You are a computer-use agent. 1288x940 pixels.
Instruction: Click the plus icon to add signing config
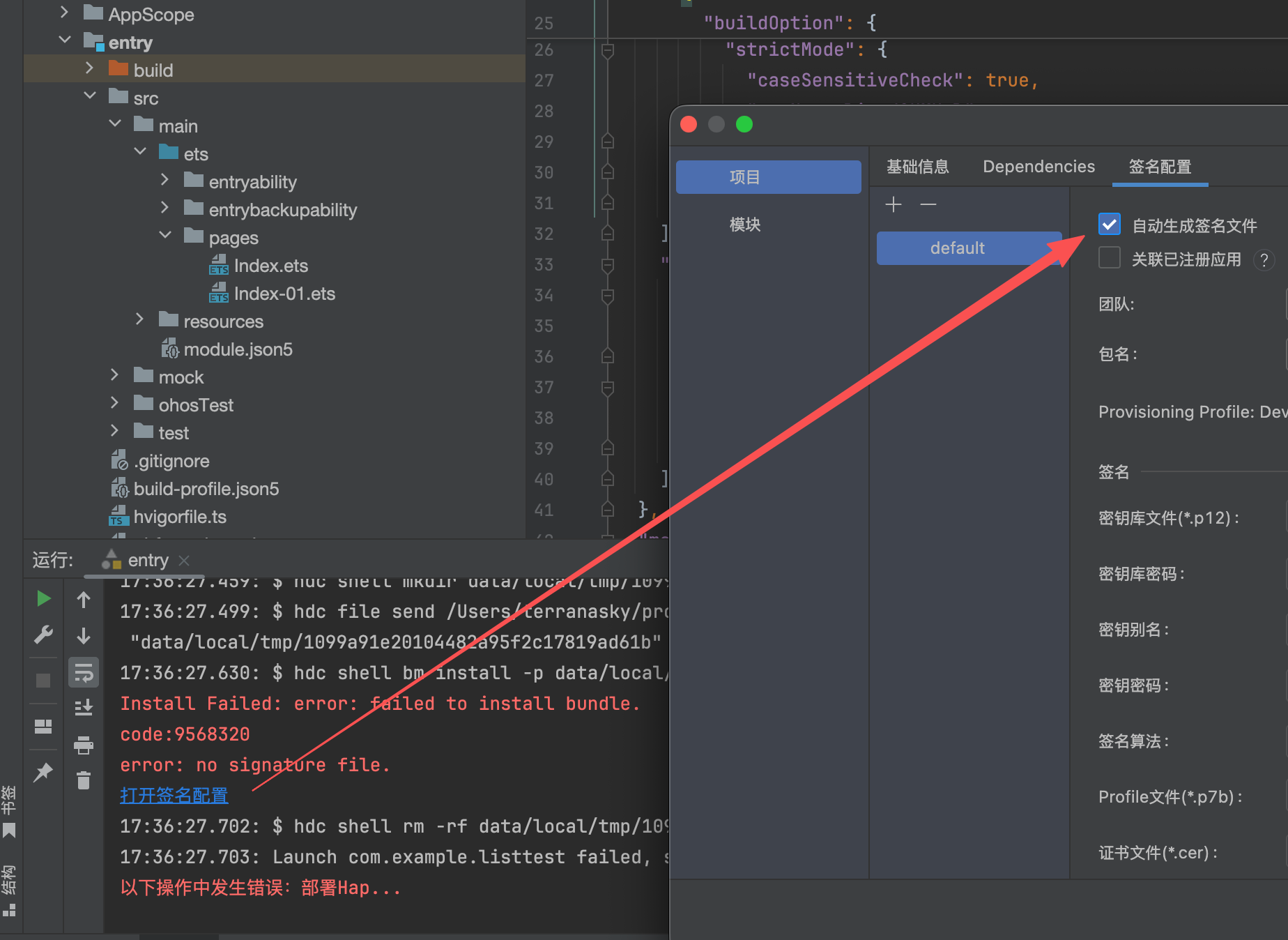(x=894, y=204)
